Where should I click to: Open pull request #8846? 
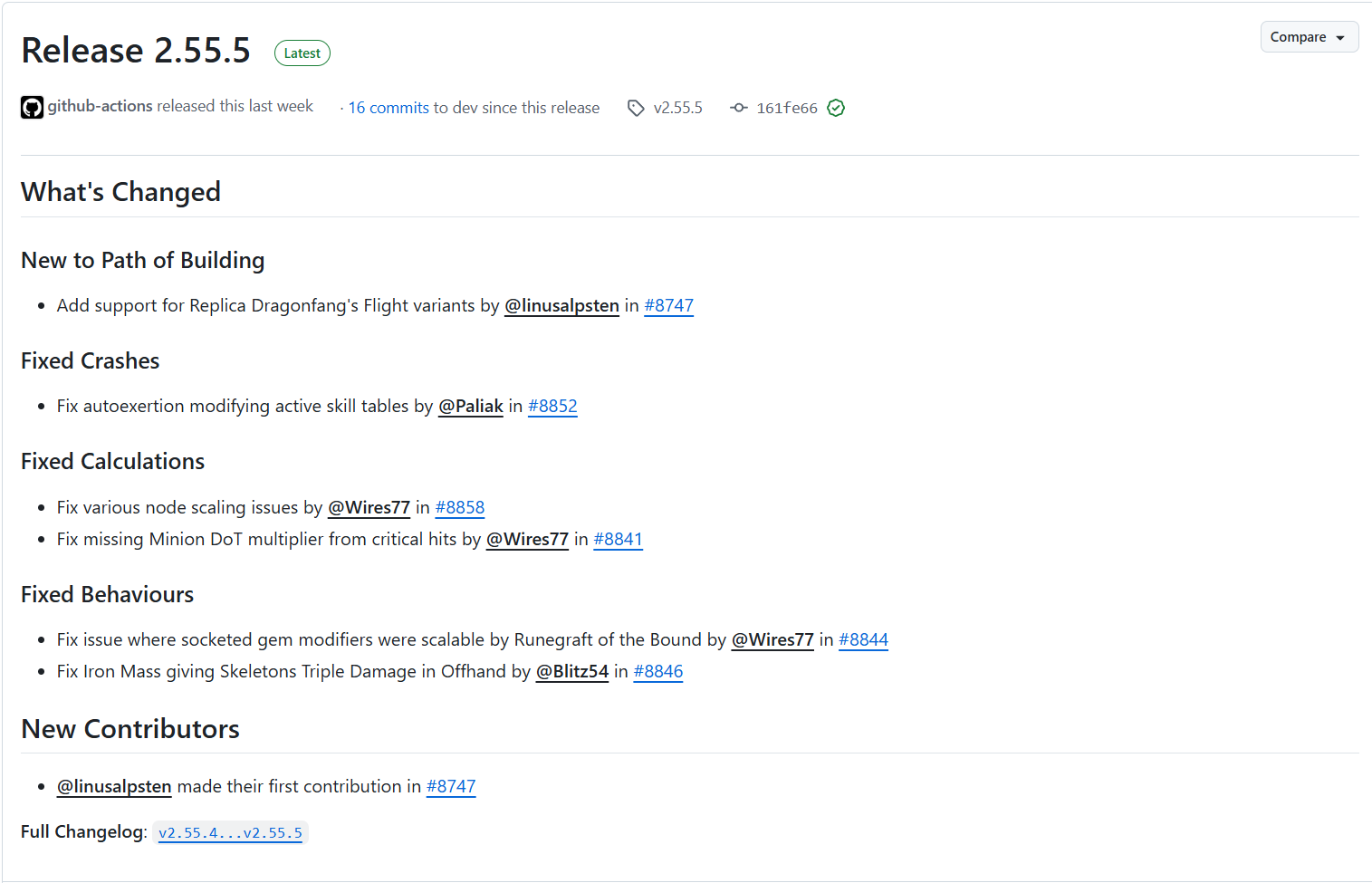point(658,672)
